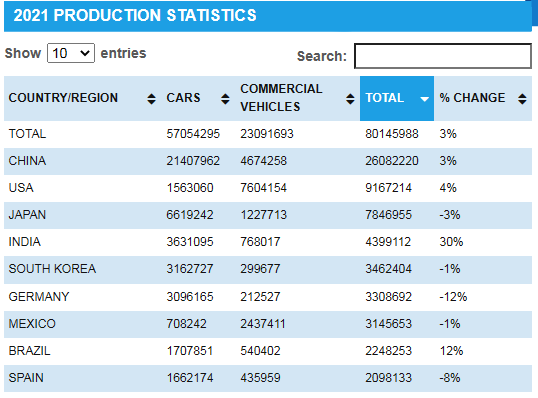The image size is (538, 398).
Task: Click the TOTAL row grand total 80145988
Action: click(391, 134)
